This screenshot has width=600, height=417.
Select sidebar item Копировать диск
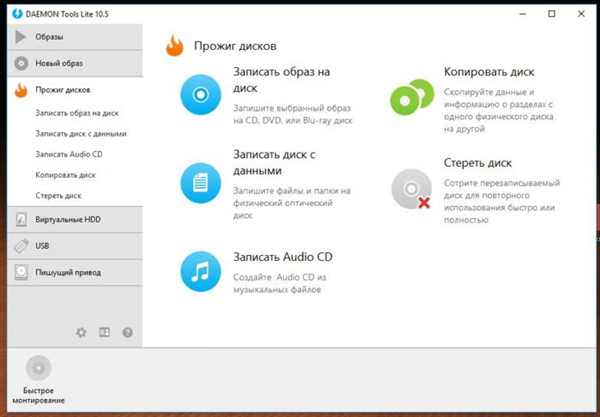(x=65, y=175)
